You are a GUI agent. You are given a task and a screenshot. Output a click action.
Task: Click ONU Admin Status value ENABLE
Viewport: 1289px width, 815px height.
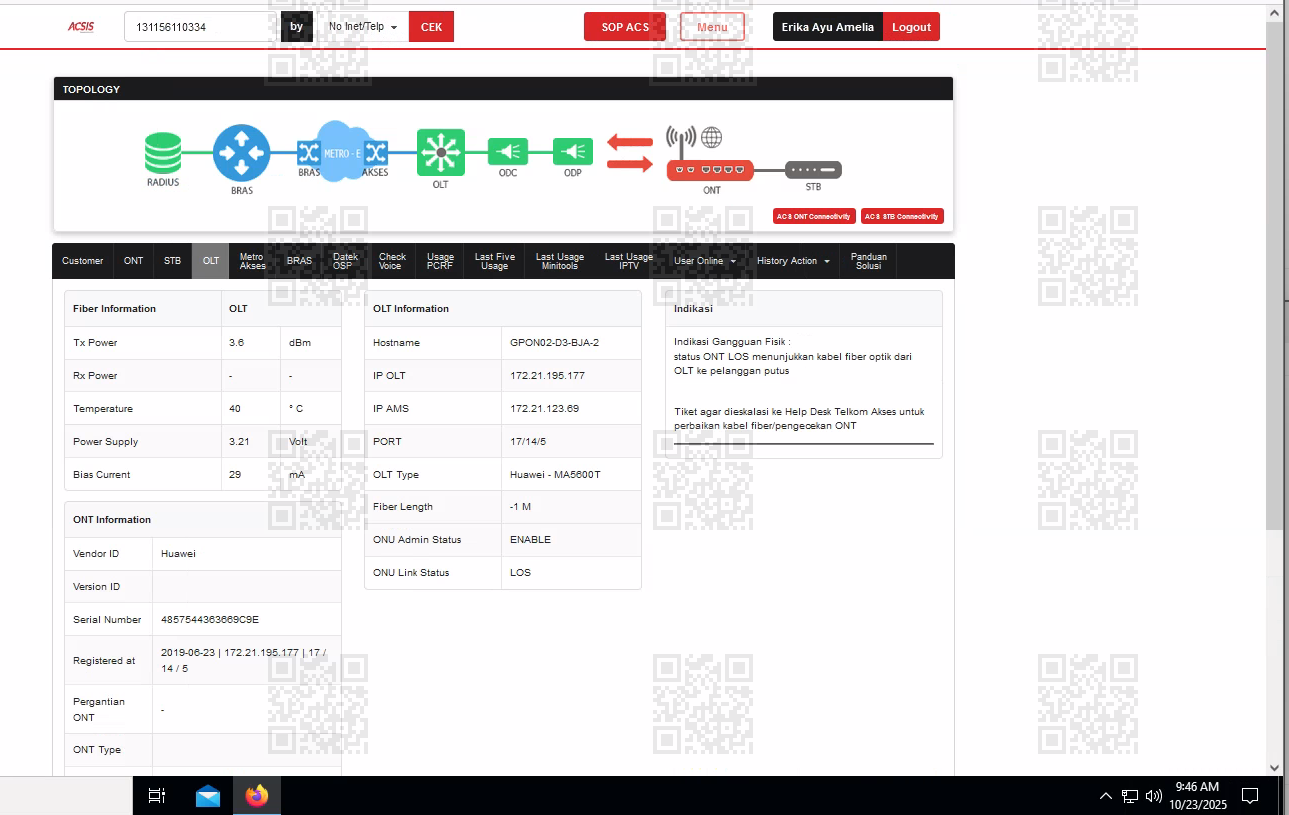(x=530, y=540)
